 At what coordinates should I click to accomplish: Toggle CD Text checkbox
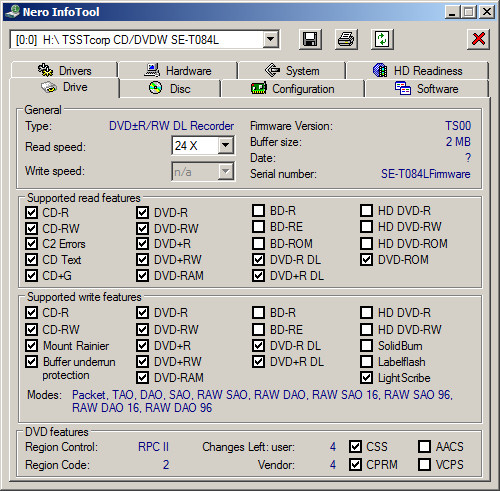point(32,259)
